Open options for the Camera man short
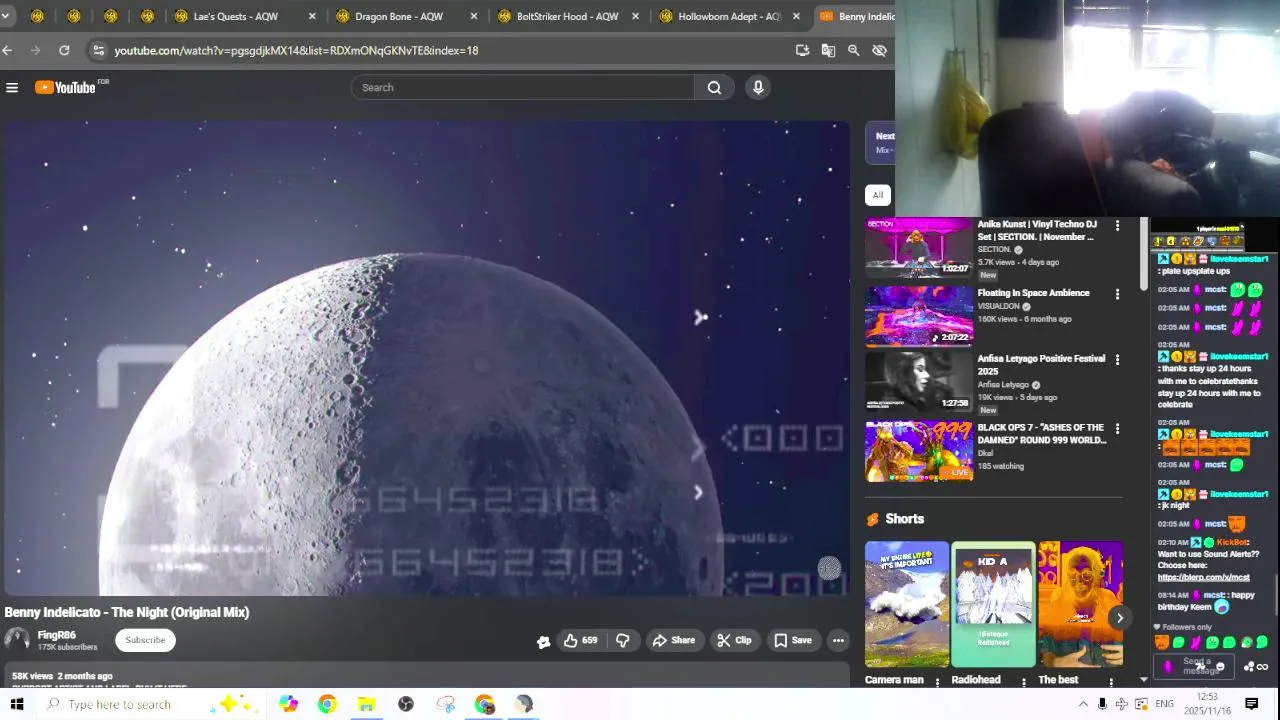Screen dimensions: 1280x720 (x=937, y=682)
